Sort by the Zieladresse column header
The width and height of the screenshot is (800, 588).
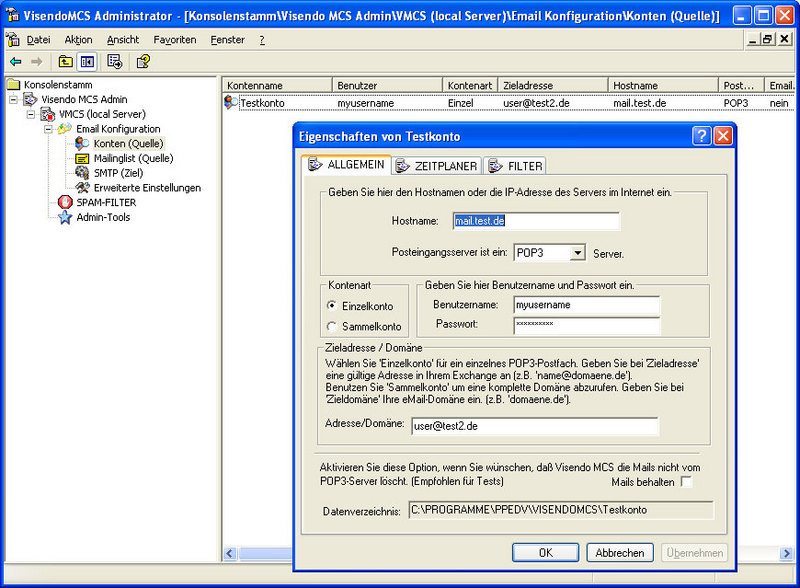[553, 85]
